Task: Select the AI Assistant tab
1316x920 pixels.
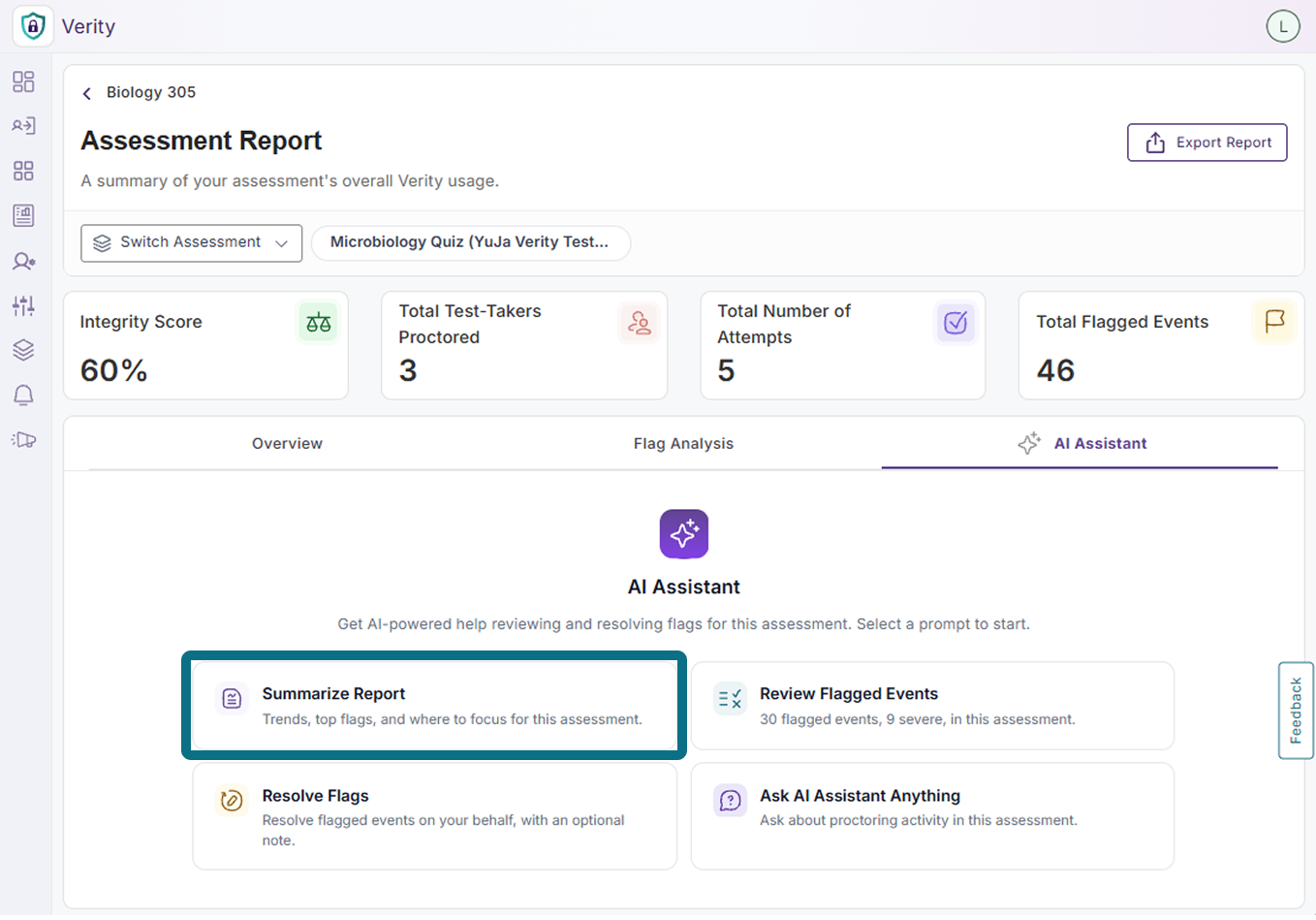Action: [1081, 444]
